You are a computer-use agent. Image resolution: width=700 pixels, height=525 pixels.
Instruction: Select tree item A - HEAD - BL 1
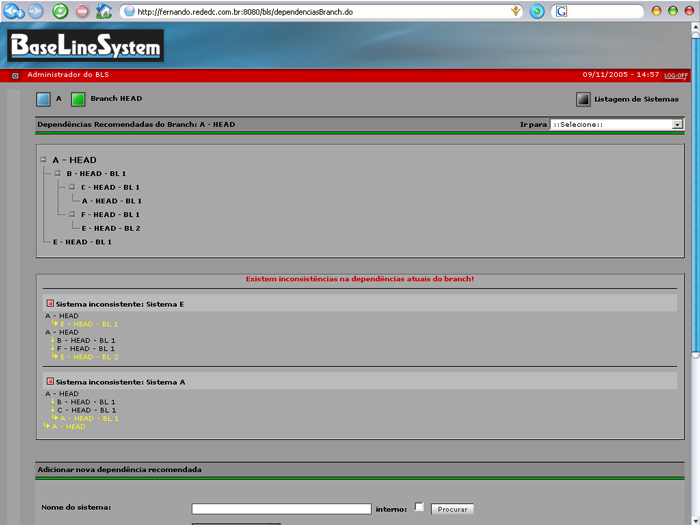(x=112, y=201)
